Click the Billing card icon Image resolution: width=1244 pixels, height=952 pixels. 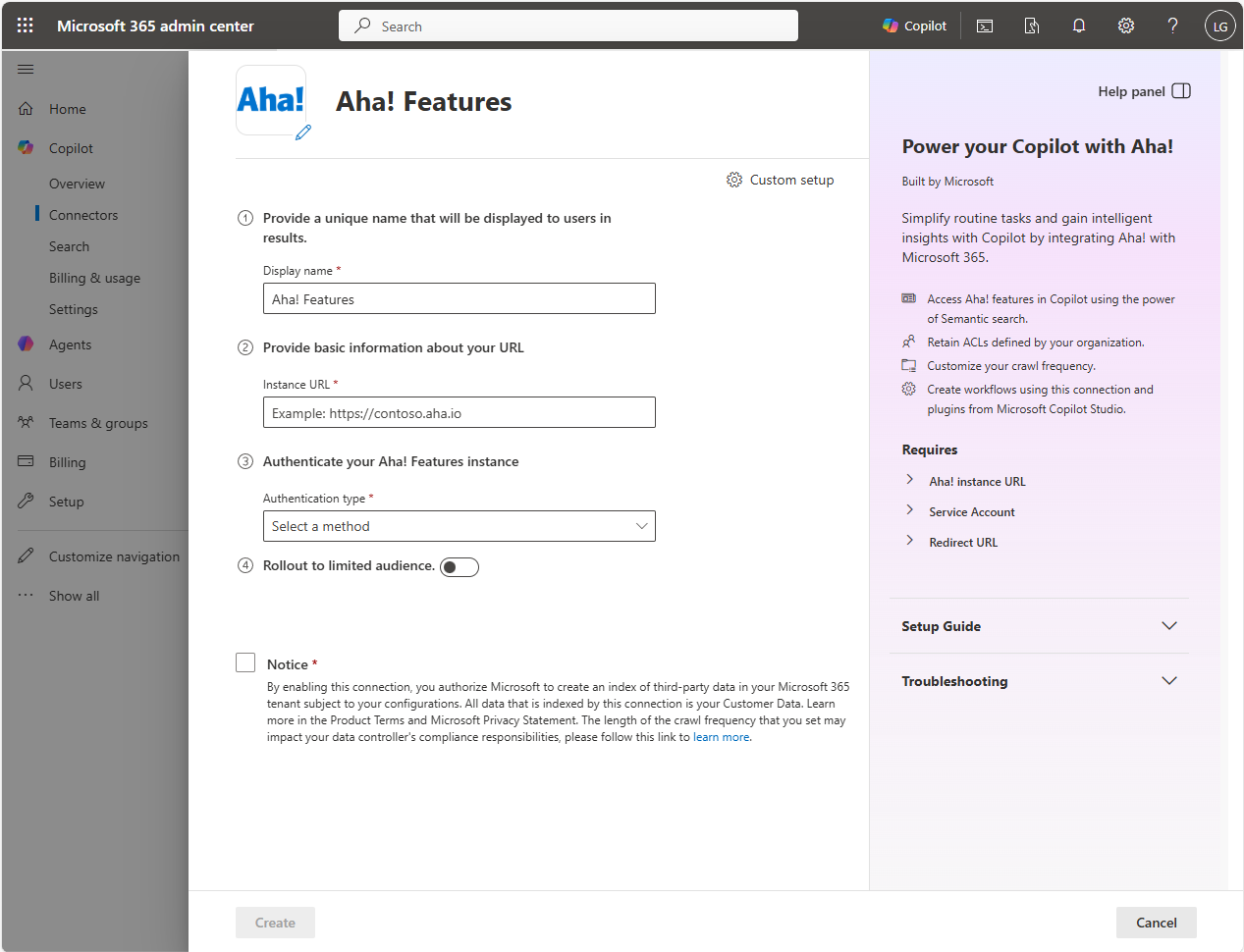pos(26,462)
